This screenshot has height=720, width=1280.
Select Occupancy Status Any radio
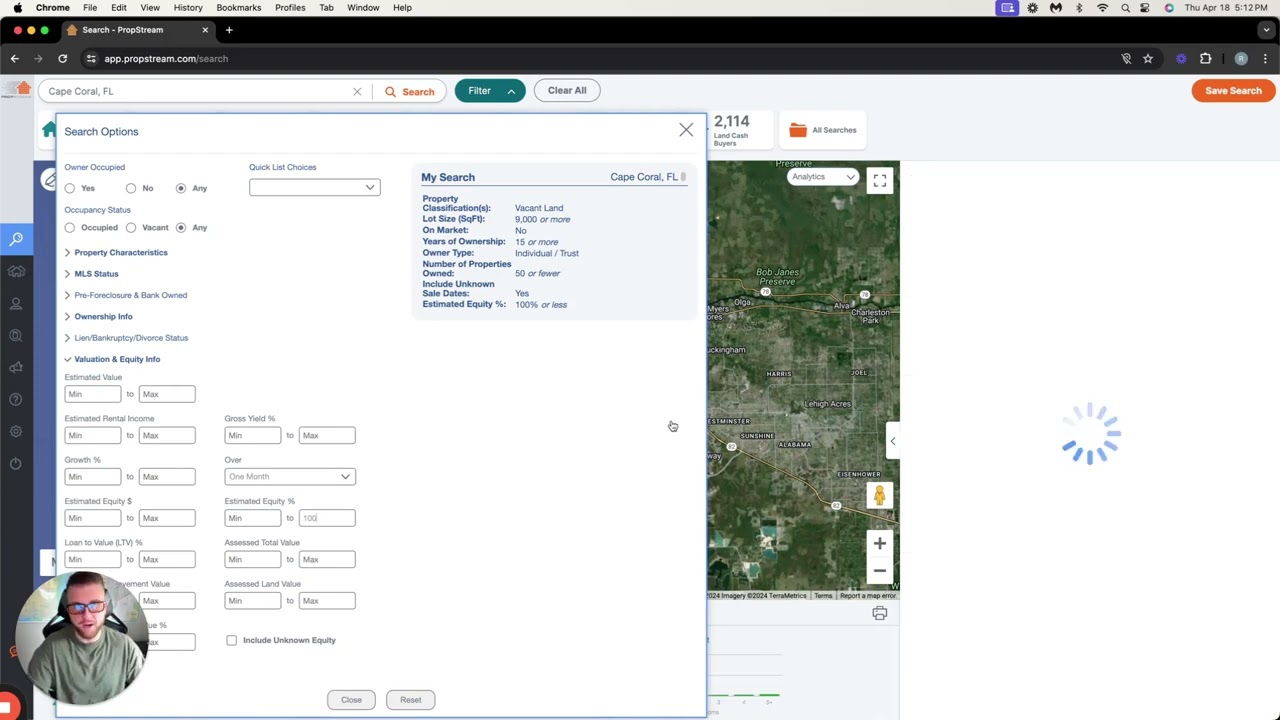pos(181,228)
